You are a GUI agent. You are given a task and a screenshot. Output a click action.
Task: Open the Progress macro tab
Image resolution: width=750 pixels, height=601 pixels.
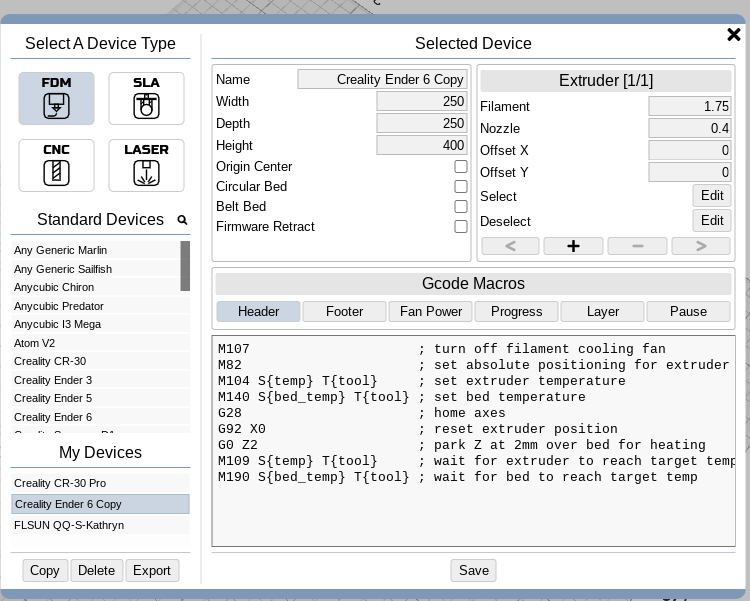pos(517,312)
